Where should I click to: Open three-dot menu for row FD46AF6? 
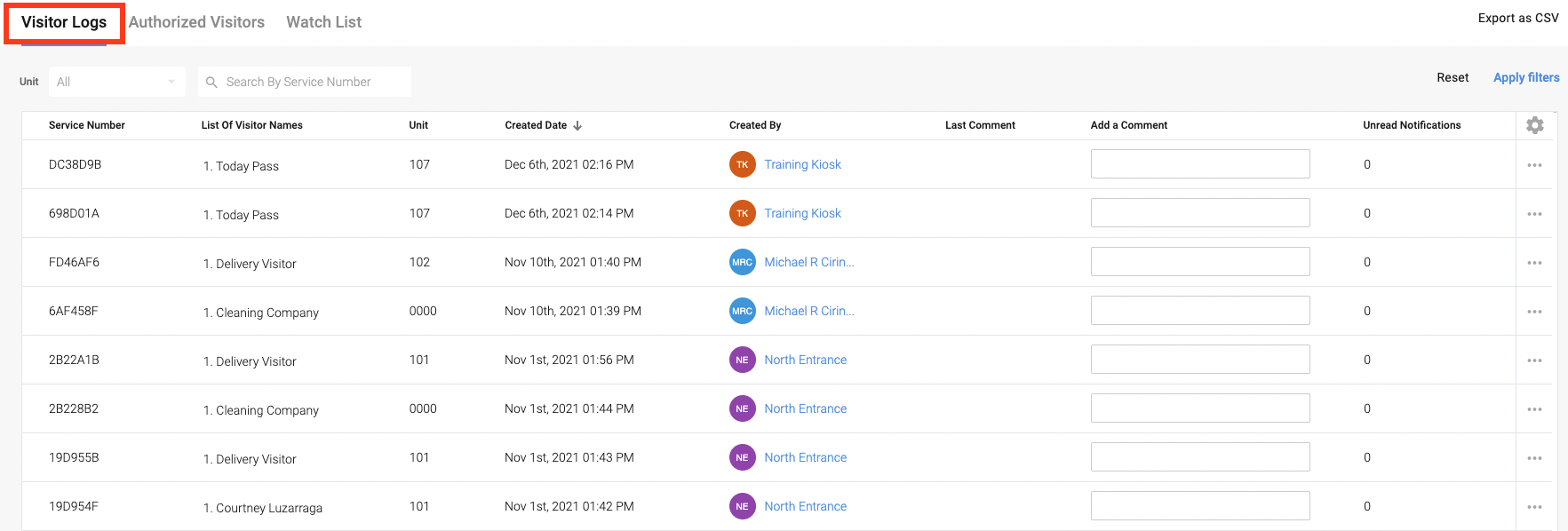coord(1534,263)
